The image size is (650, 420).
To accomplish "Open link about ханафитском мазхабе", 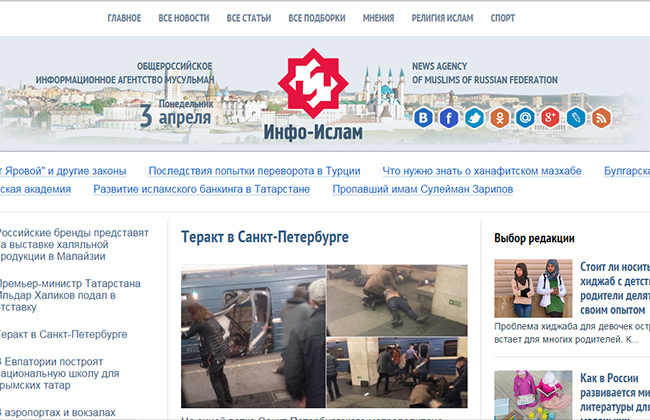I will pos(482,171).
